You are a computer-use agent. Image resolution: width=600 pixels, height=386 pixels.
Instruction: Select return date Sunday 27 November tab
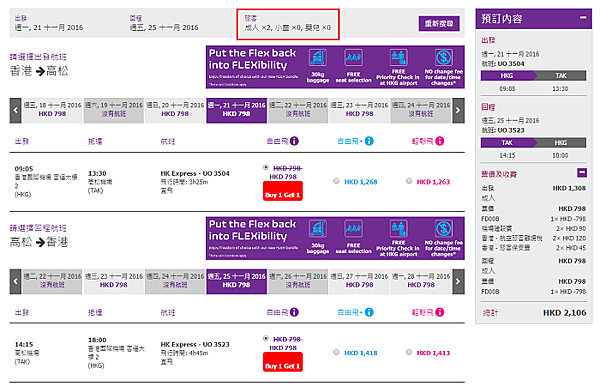[359, 281]
